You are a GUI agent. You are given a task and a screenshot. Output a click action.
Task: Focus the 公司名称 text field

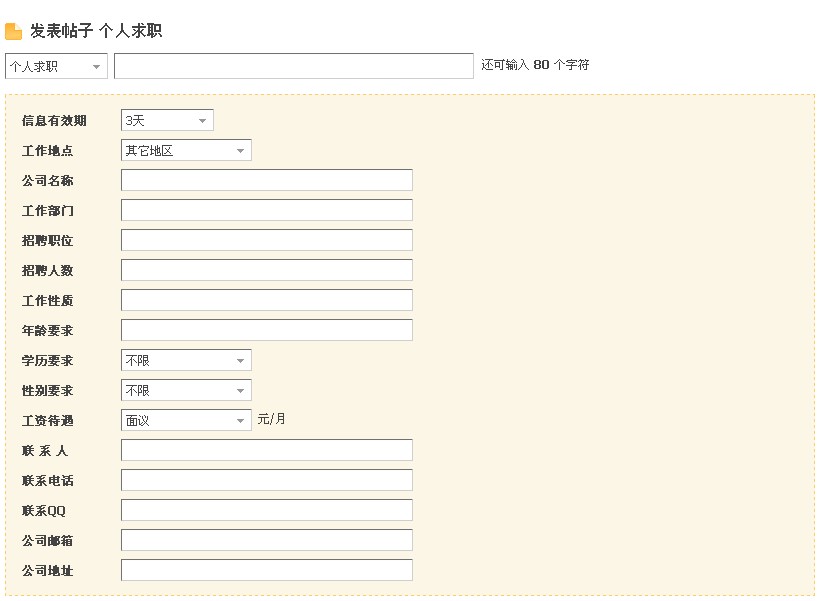pyautogui.click(x=266, y=181)
